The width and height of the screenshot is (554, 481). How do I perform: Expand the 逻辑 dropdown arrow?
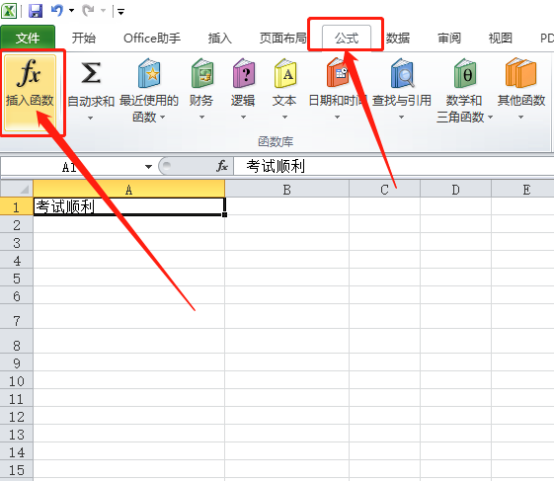click(243, 117)
